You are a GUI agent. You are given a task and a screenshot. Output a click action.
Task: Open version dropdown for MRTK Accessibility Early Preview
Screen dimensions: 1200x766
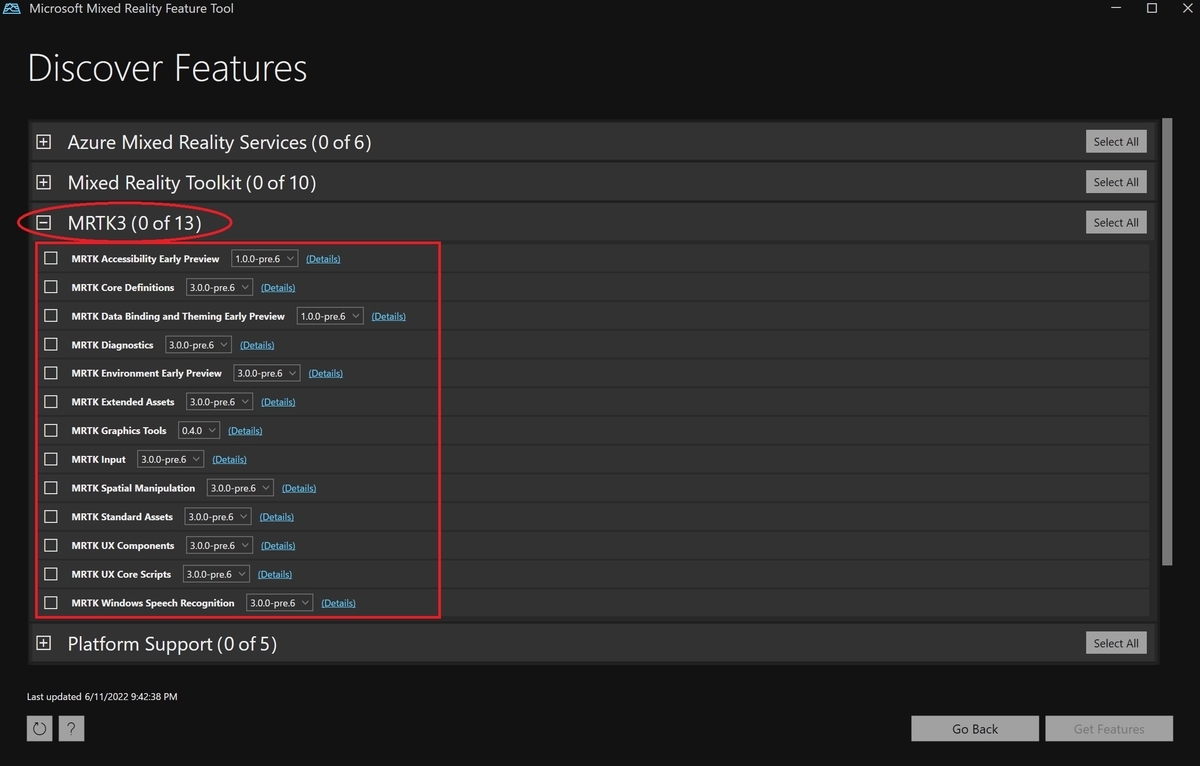point(264,259)
